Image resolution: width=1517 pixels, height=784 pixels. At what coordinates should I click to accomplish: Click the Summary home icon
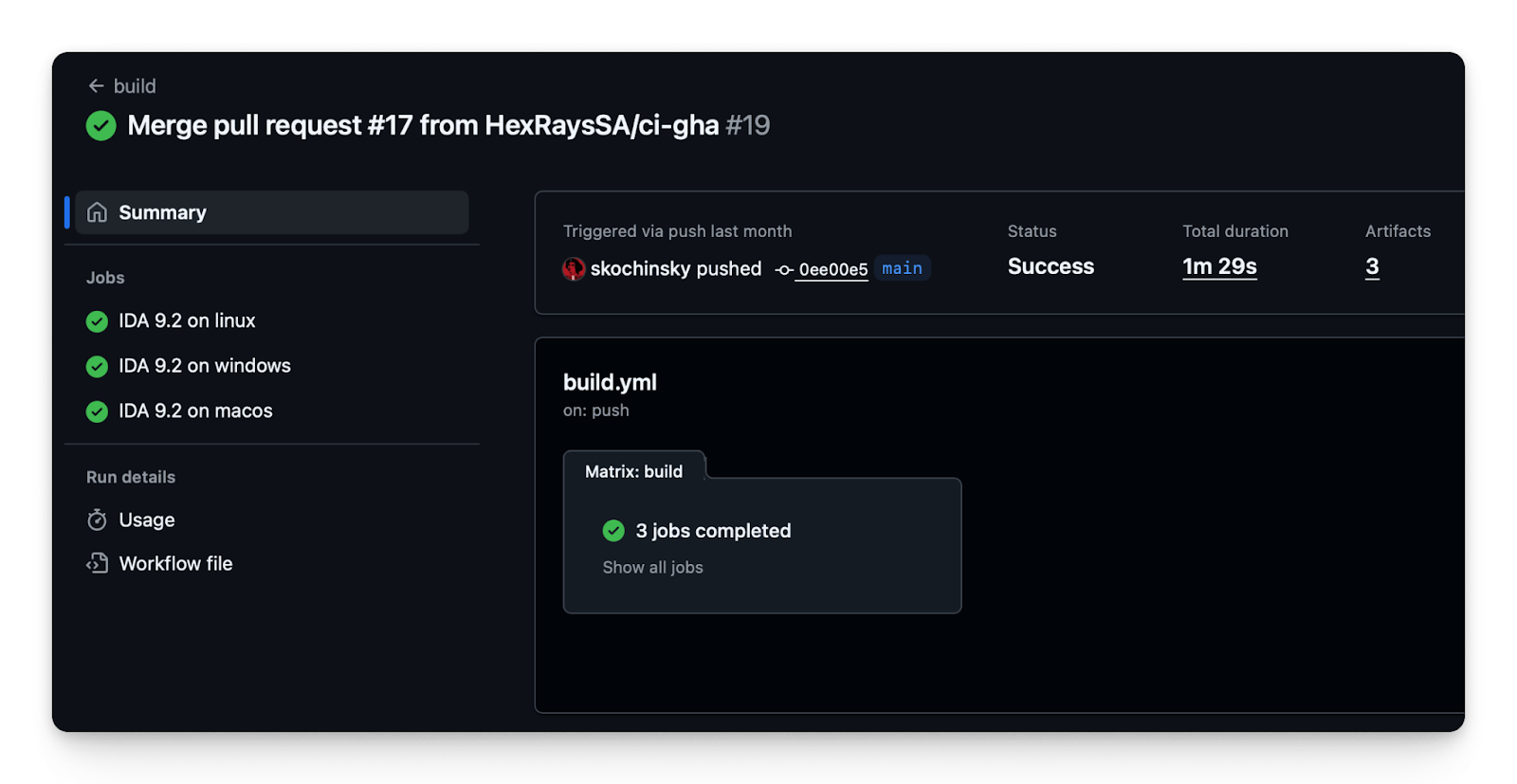[x=97, y=212]
